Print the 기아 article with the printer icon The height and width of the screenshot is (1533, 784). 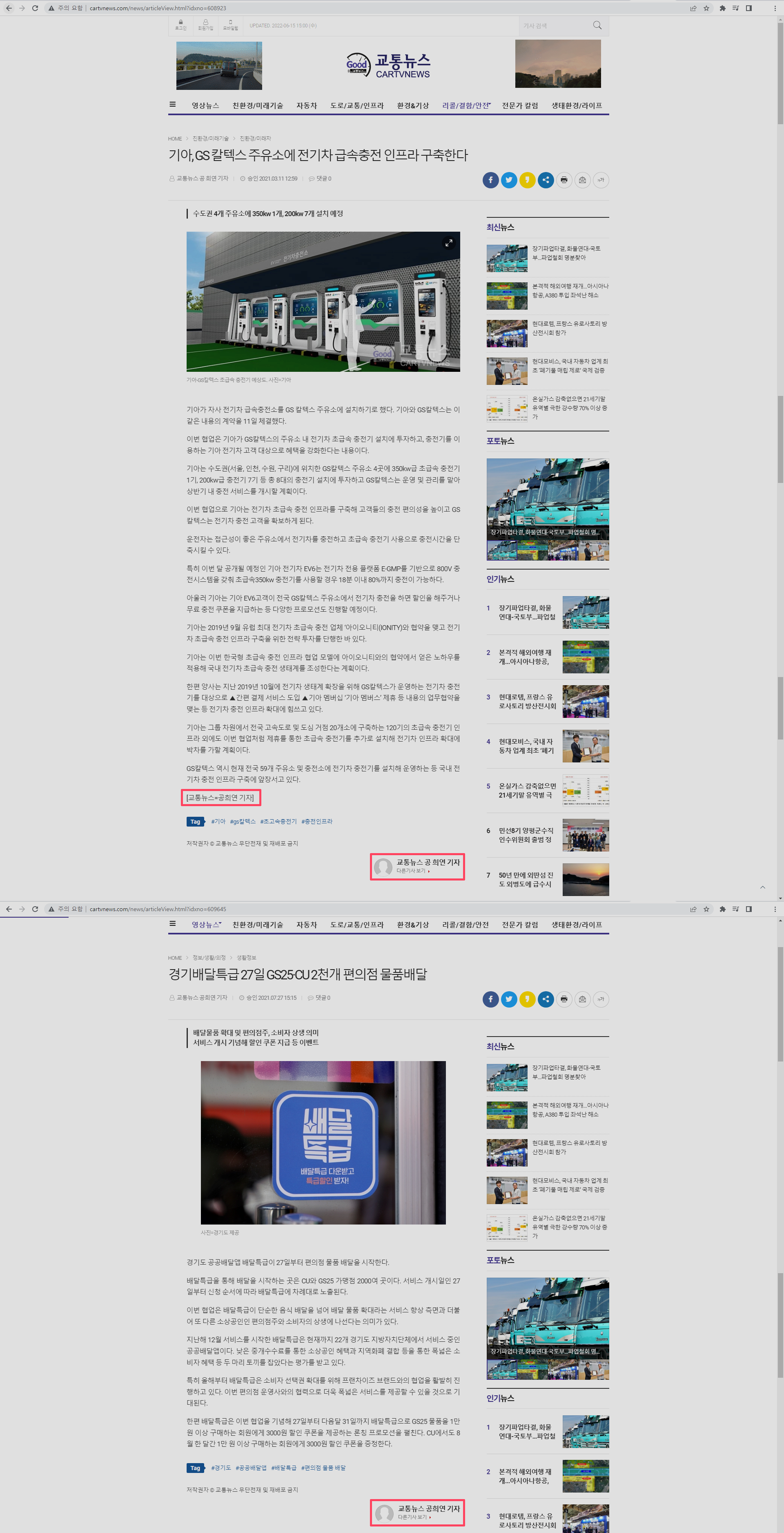click(564, 180)
